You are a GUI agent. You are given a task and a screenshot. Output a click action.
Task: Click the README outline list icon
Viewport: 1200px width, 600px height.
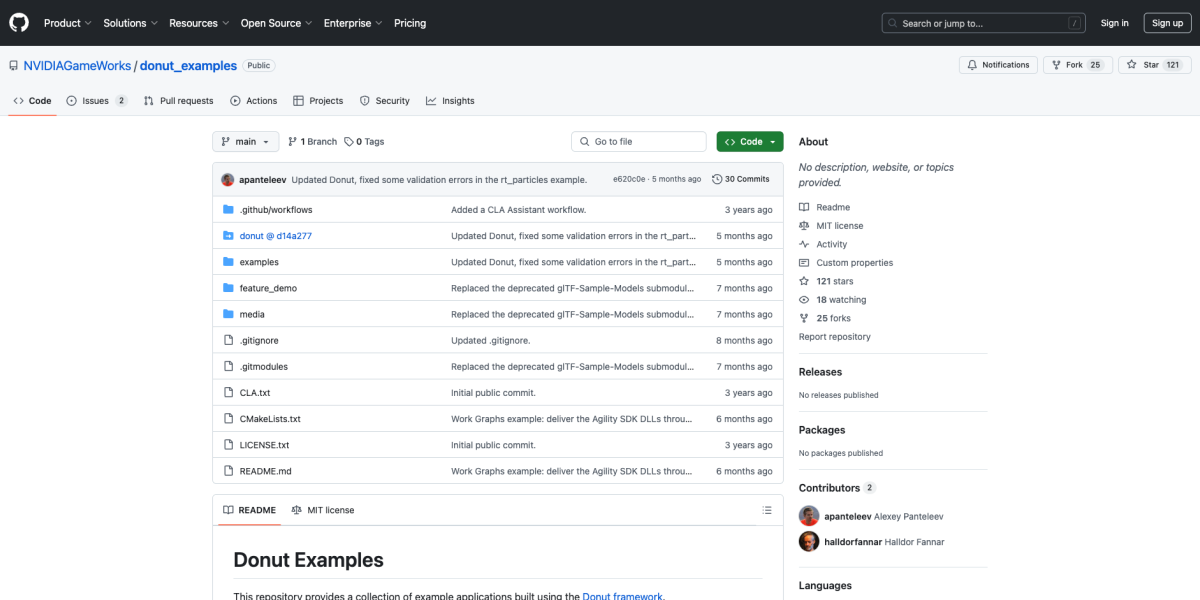[767, 510]
